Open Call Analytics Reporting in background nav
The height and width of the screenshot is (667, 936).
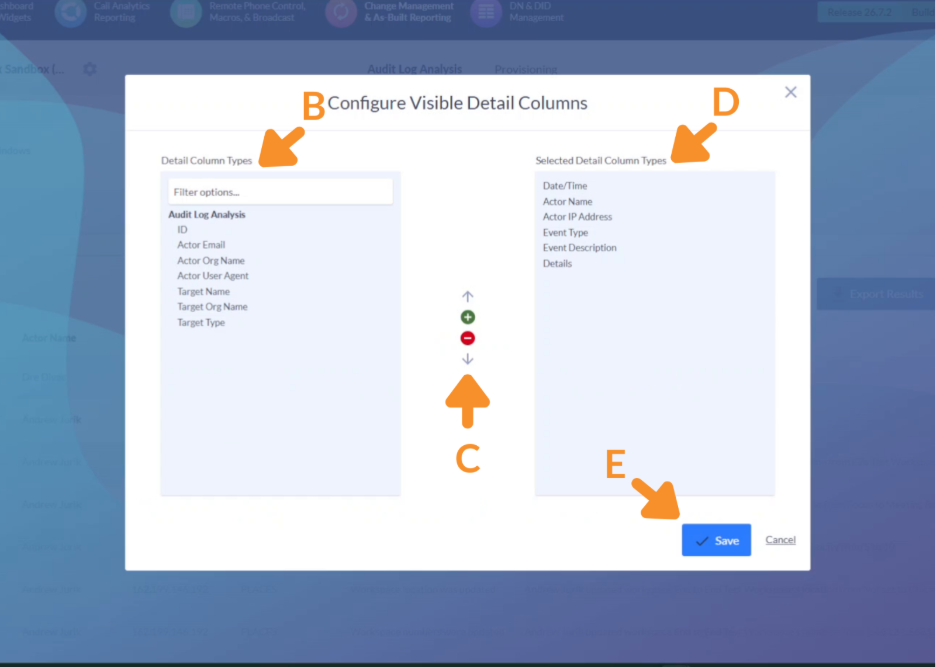103,12
